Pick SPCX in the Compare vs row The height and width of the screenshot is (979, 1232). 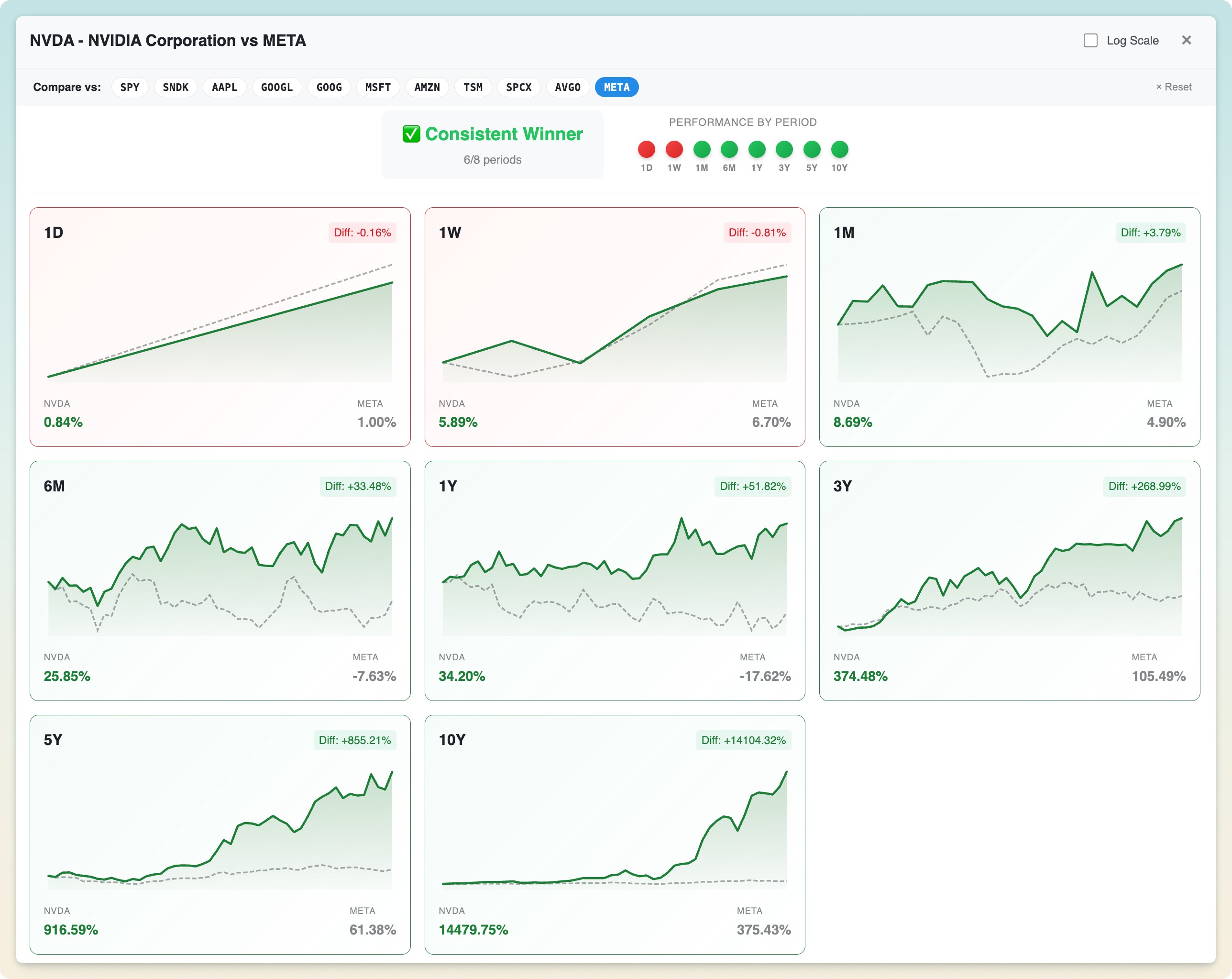519,88
